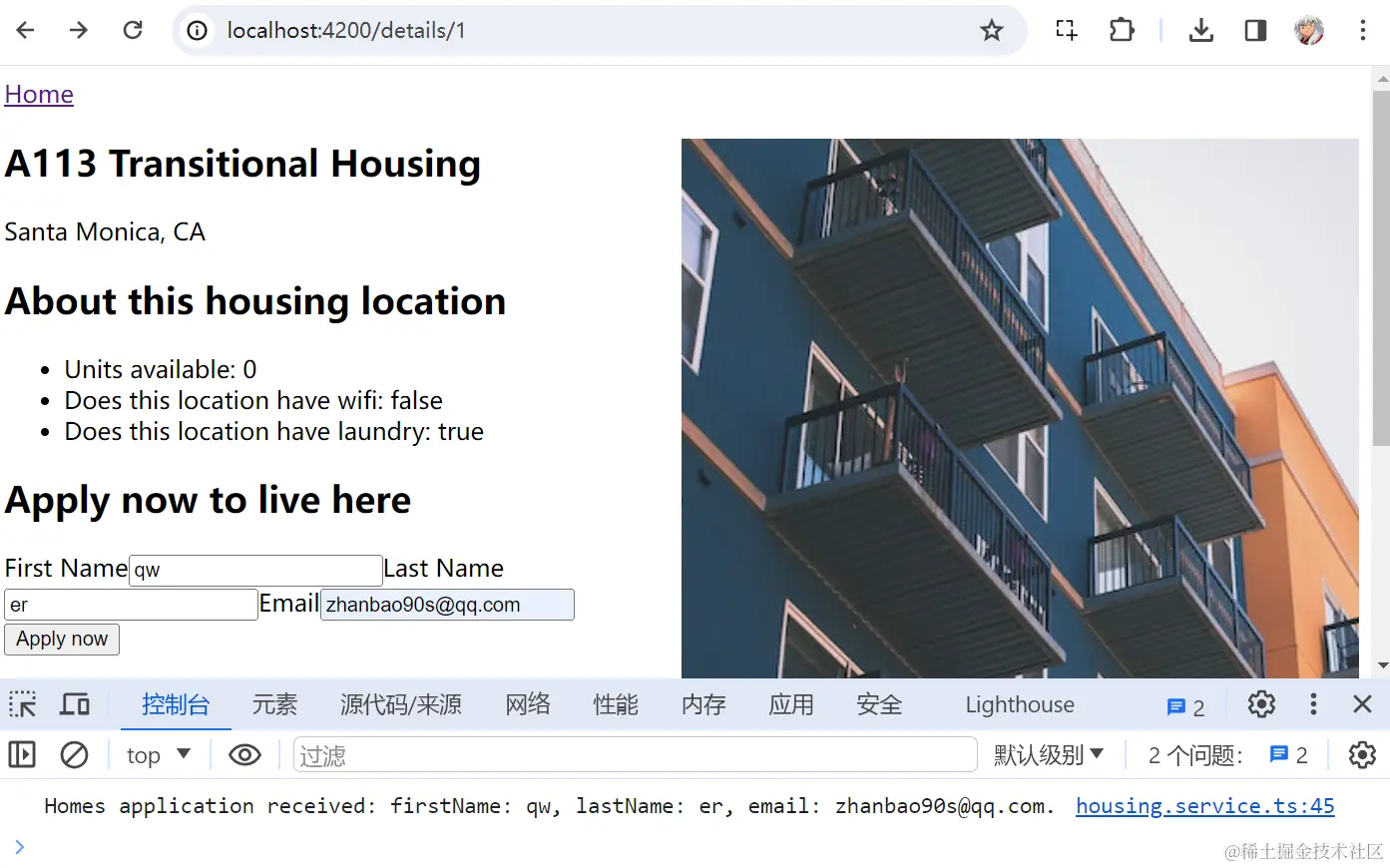
Task: Open the issues counter badge in the tab bar
Action: click(1185, 707)
